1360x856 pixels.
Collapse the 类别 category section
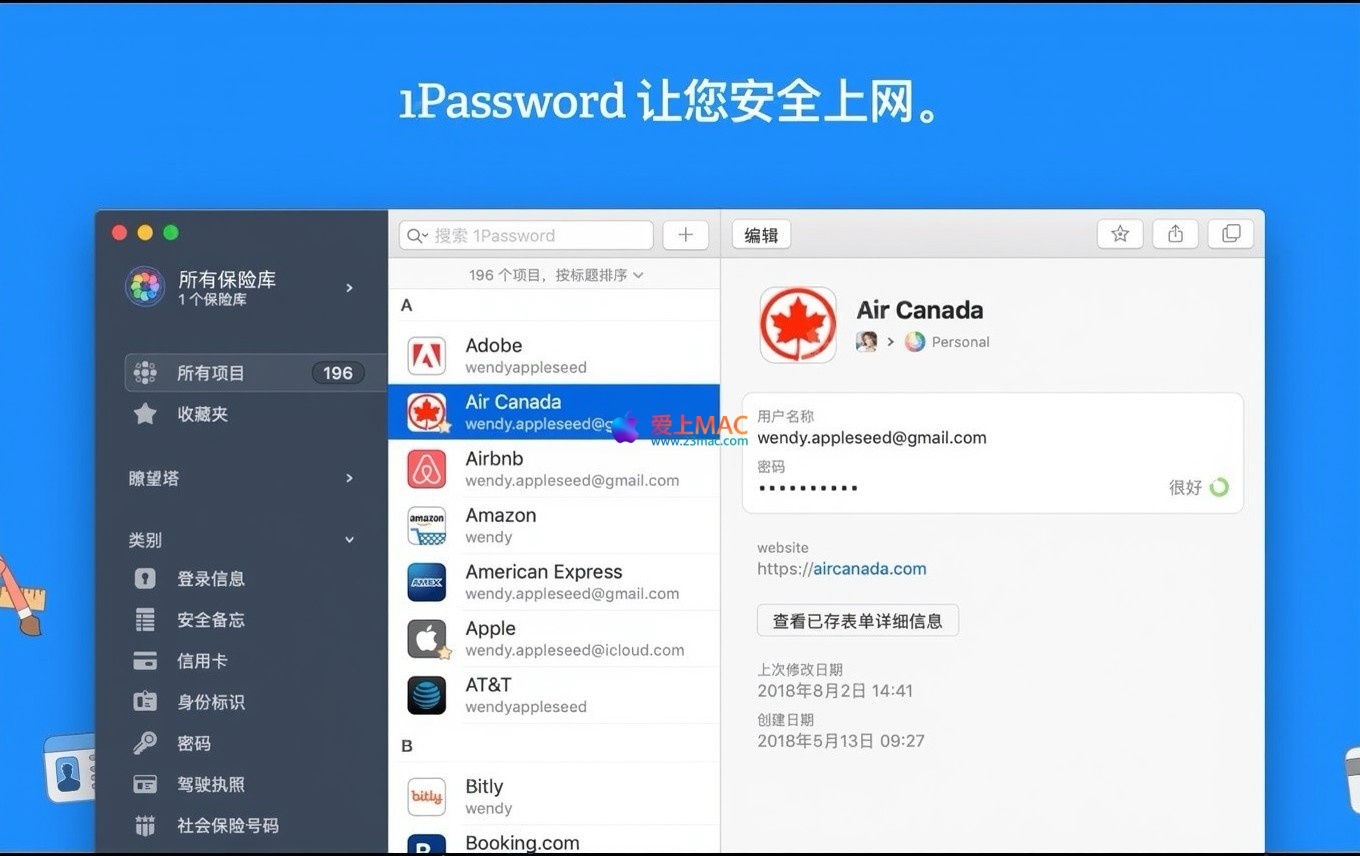[x=349, y=540]
